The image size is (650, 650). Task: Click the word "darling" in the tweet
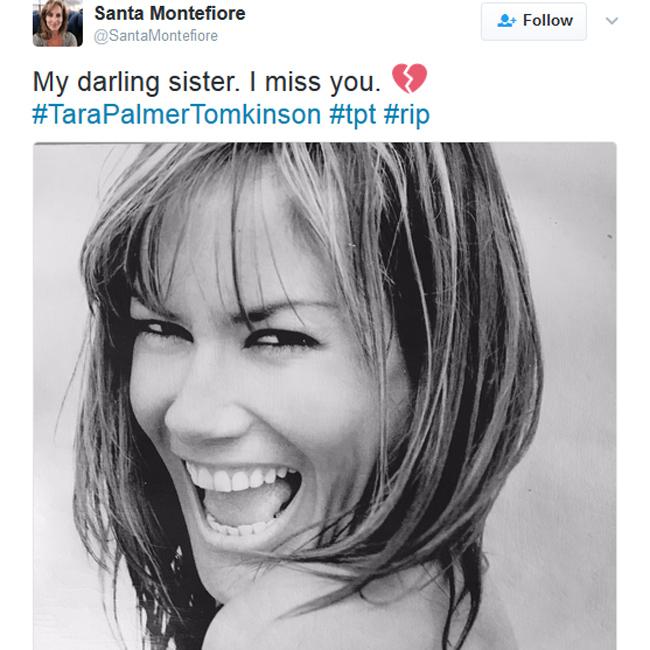tap(122, 81)
